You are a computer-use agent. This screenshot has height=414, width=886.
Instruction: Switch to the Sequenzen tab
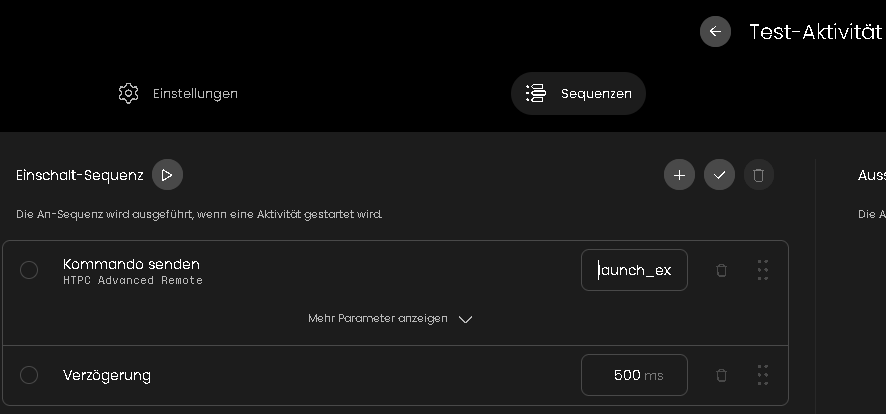coord(578,94)
